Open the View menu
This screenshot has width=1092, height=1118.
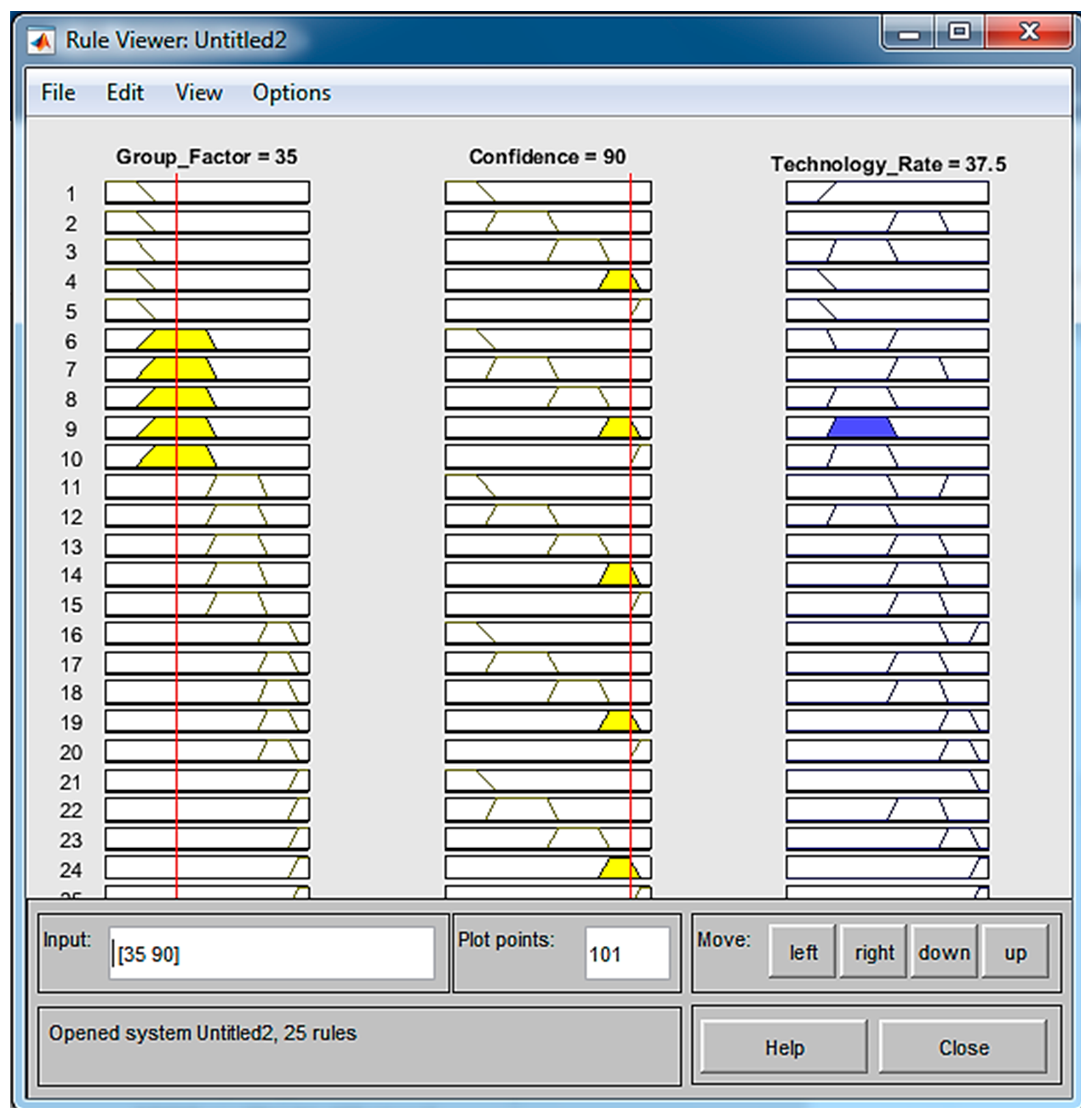[198, 92]
